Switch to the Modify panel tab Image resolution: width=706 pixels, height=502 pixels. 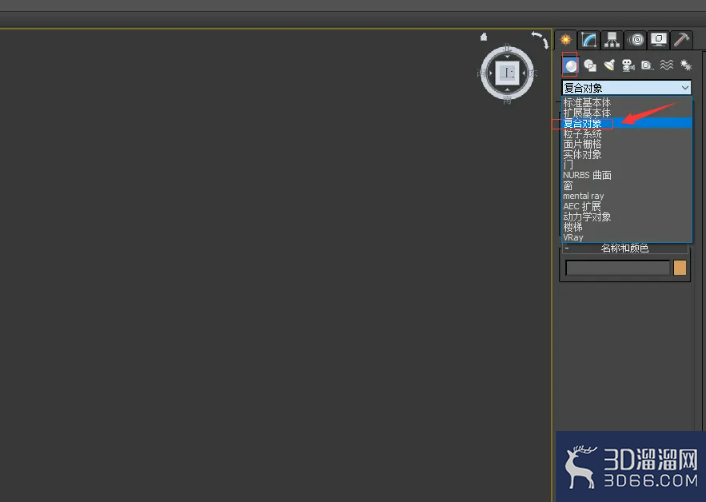588,40
